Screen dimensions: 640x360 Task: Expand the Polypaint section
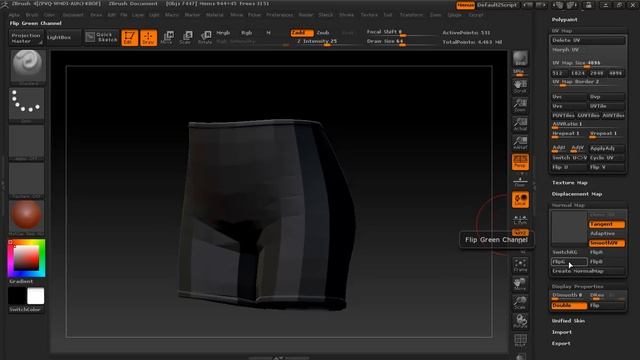pyautogui.click(x=564, y=20)
